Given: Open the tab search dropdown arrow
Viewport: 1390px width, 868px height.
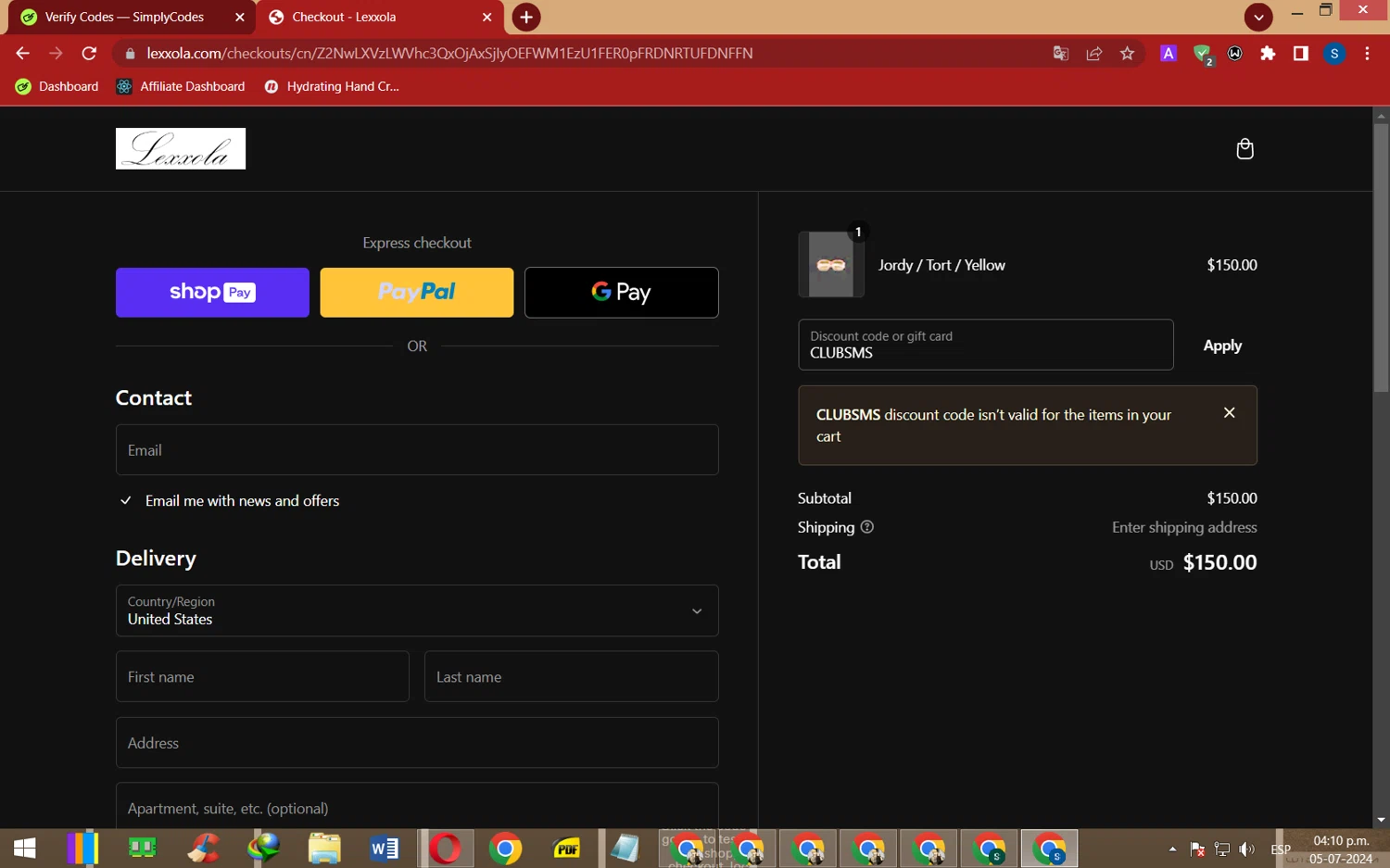Looking at the screenshot, I should (x=1257, y=17).
